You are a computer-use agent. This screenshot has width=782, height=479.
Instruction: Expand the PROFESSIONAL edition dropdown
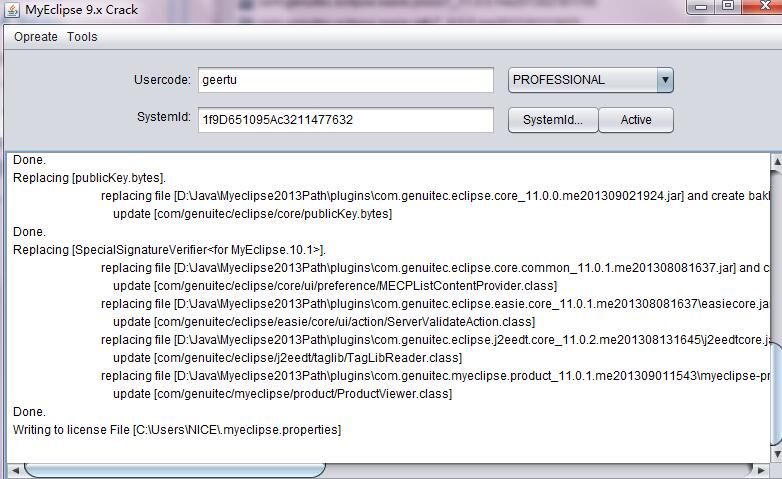pos(664,80)
